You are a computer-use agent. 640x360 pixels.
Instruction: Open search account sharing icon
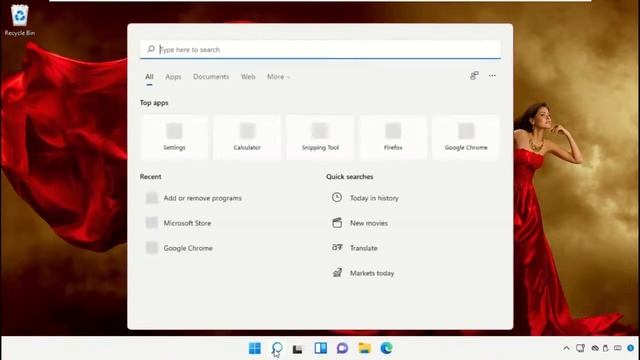pyautogui.click(x=474, y=76)
